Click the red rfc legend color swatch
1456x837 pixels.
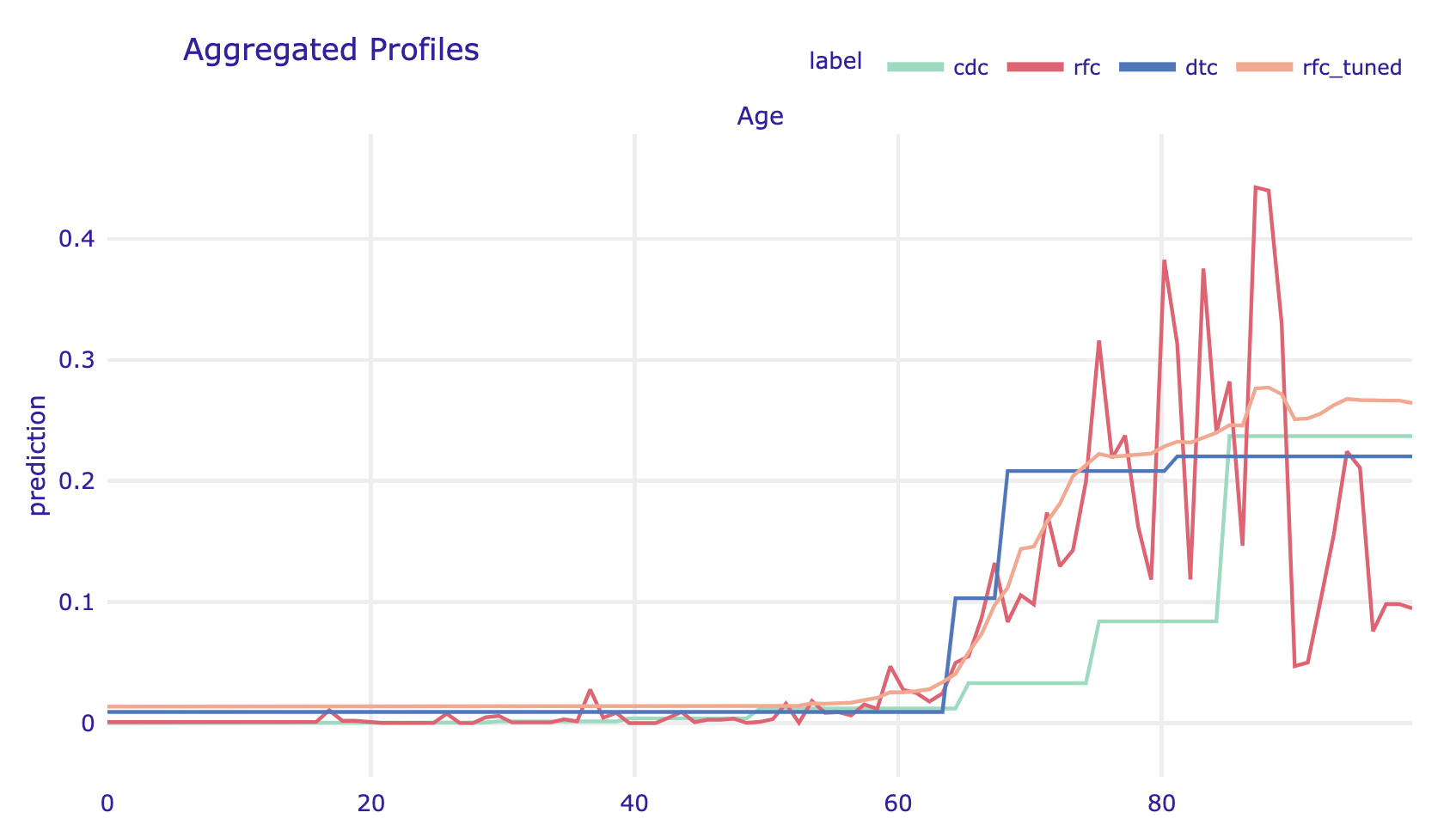(1036, 67)
